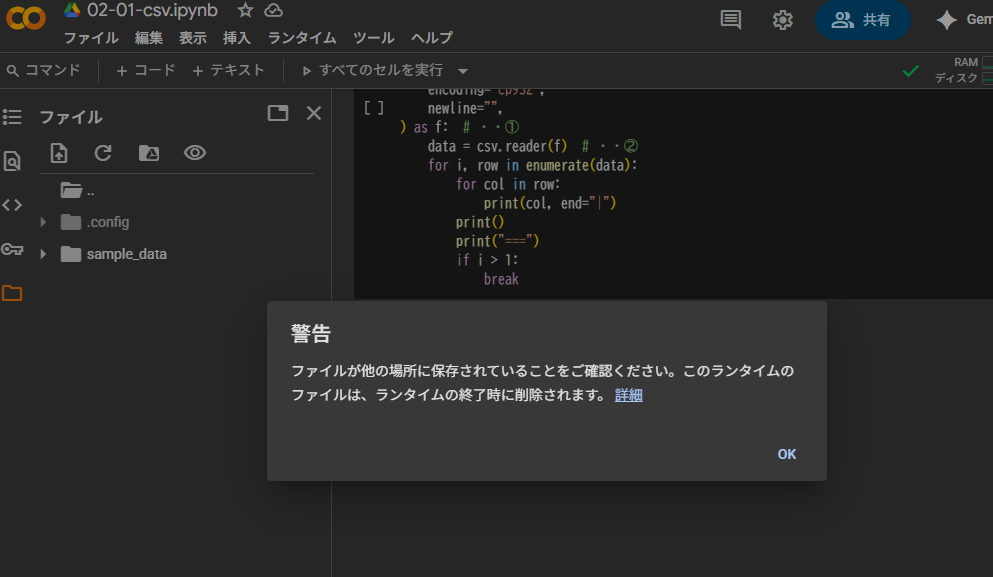Click the upload file icon in Files panel

pyautogui.click(x=59, y=153)
